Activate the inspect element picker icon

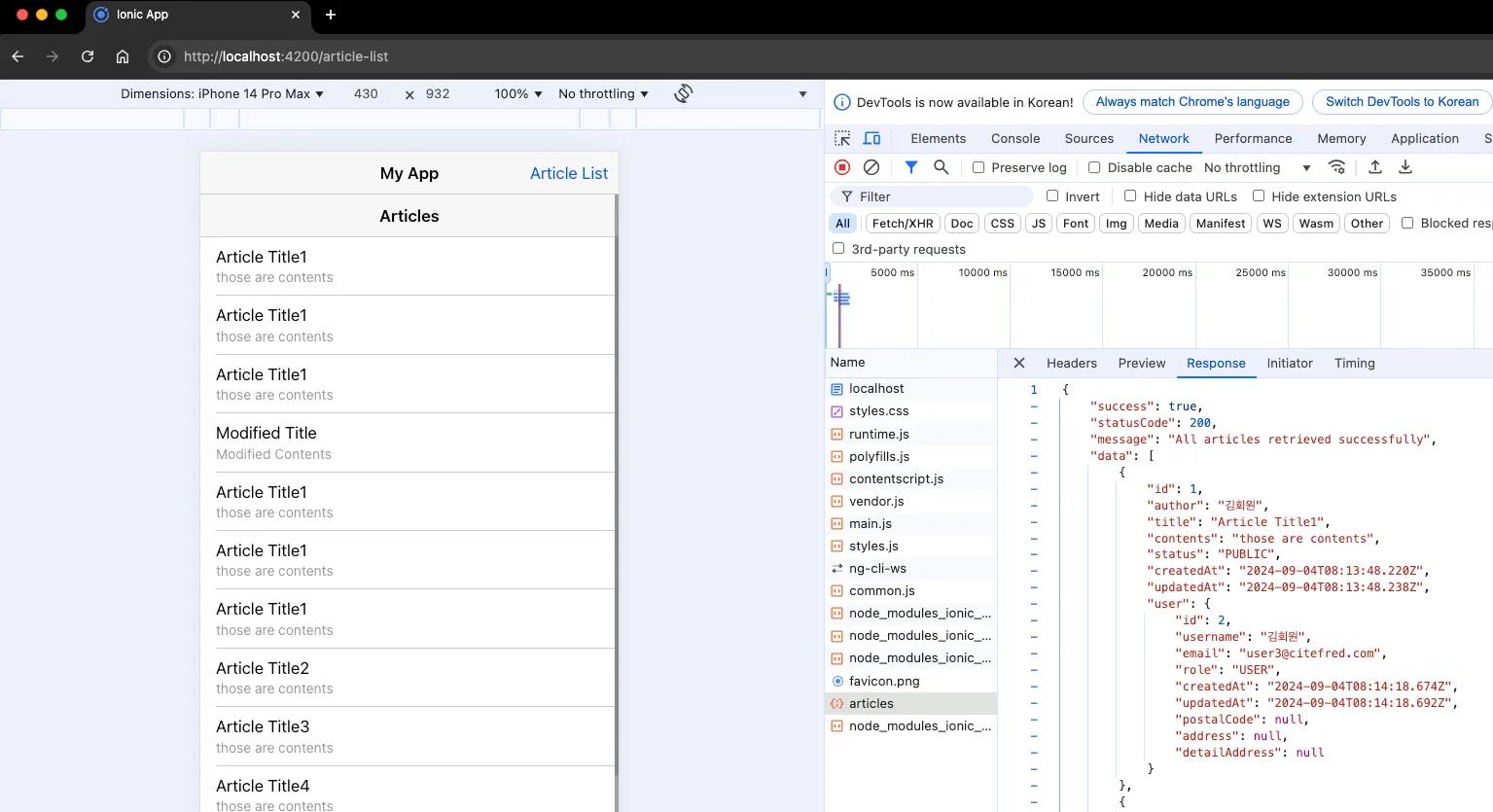842,138
